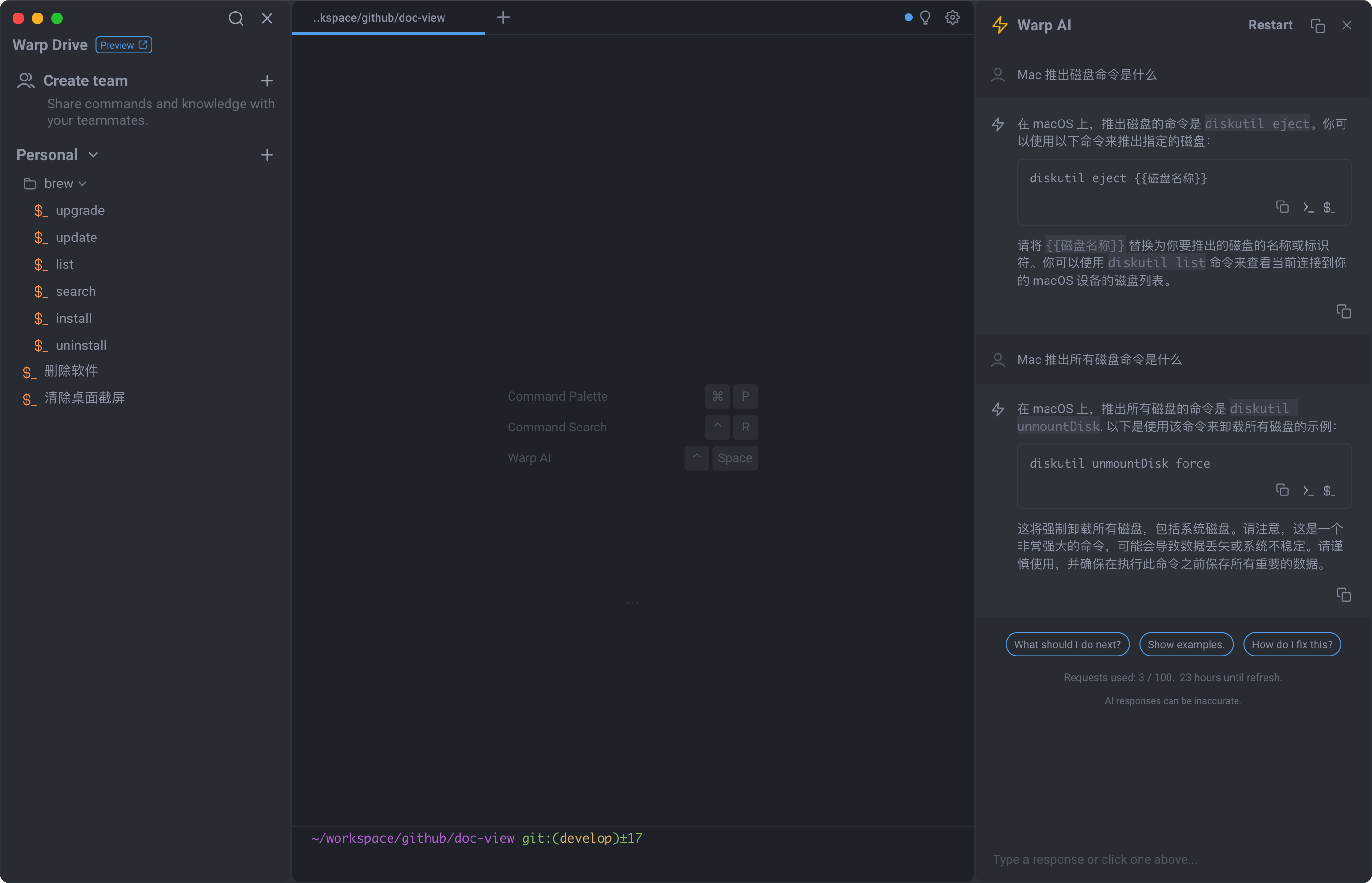Save diskutil eject as workflow

(1330, 207)
